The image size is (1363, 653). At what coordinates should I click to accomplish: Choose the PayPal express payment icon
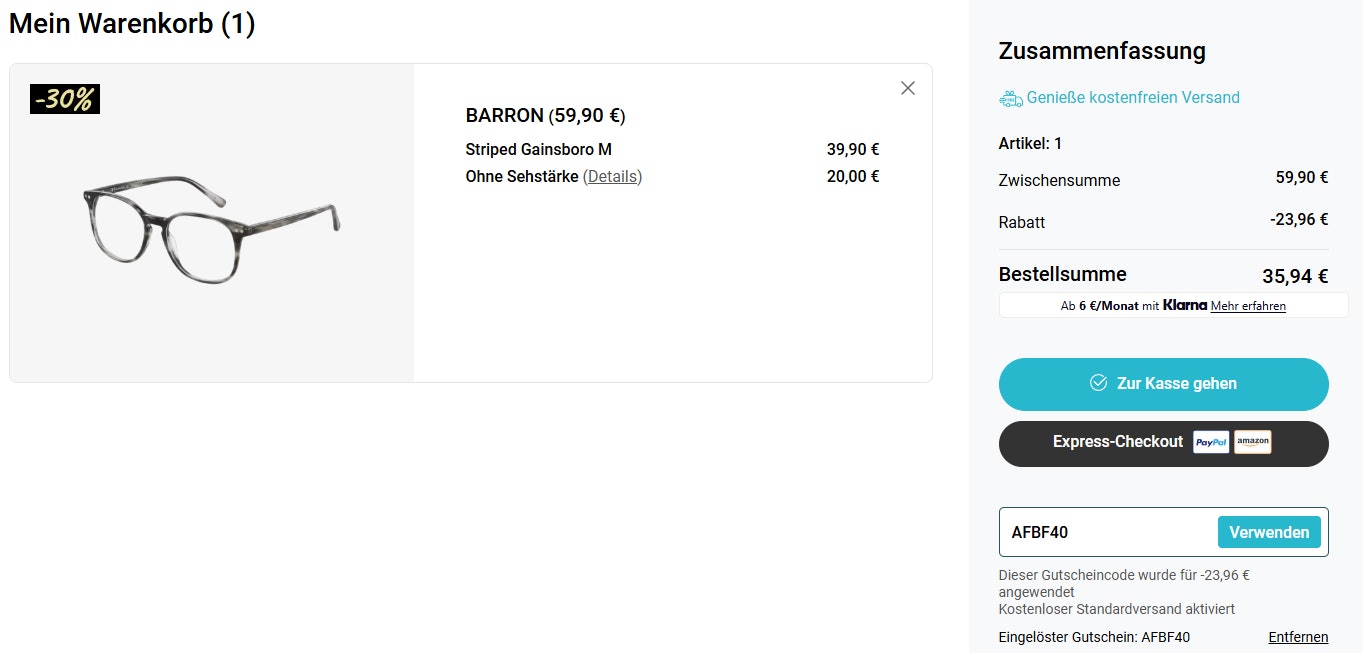tap(1211, 442)
